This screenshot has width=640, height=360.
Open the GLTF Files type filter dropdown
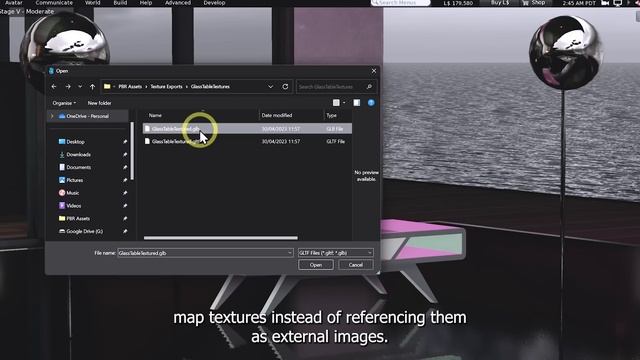pos(336,253)
